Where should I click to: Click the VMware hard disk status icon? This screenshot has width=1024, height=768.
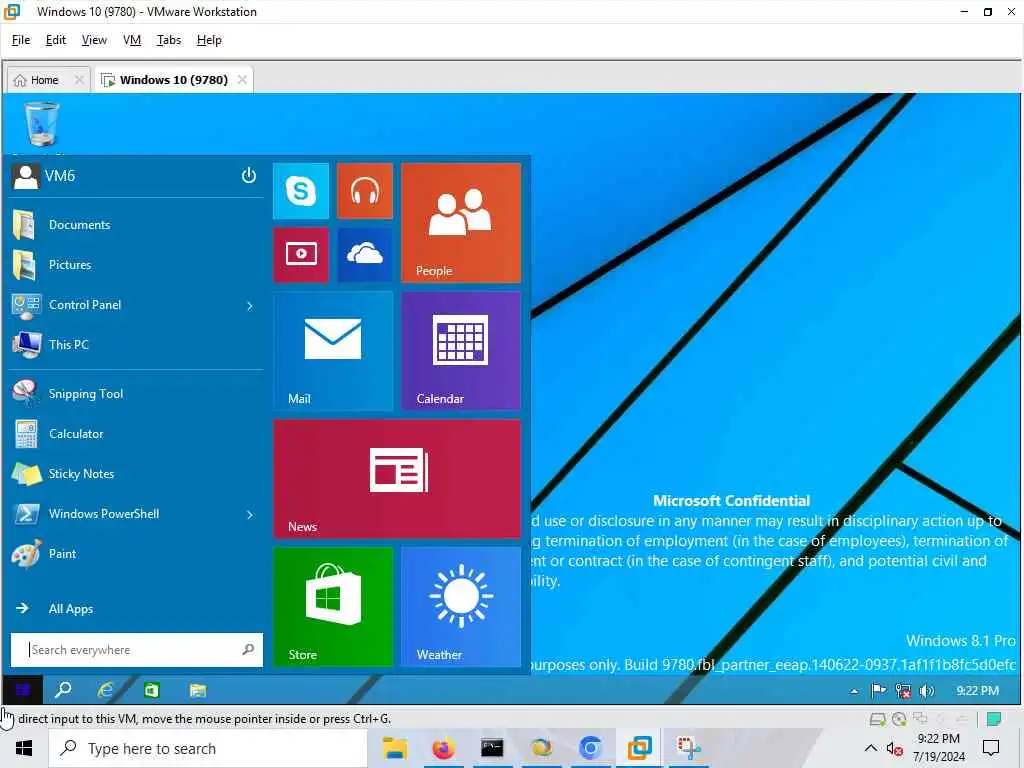877,719
